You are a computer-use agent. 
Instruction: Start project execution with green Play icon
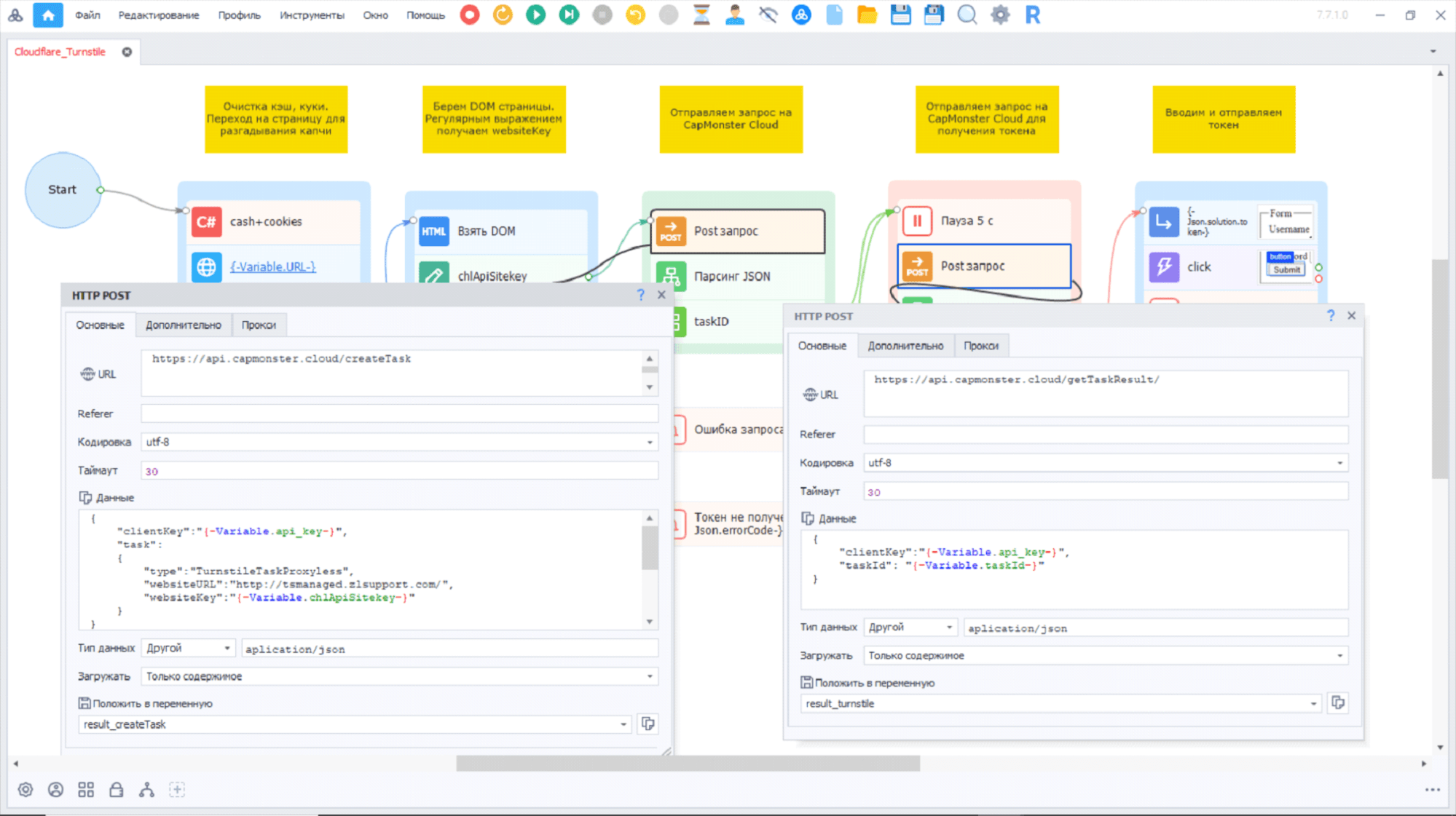pyautogui.click(x=536, y=15)
